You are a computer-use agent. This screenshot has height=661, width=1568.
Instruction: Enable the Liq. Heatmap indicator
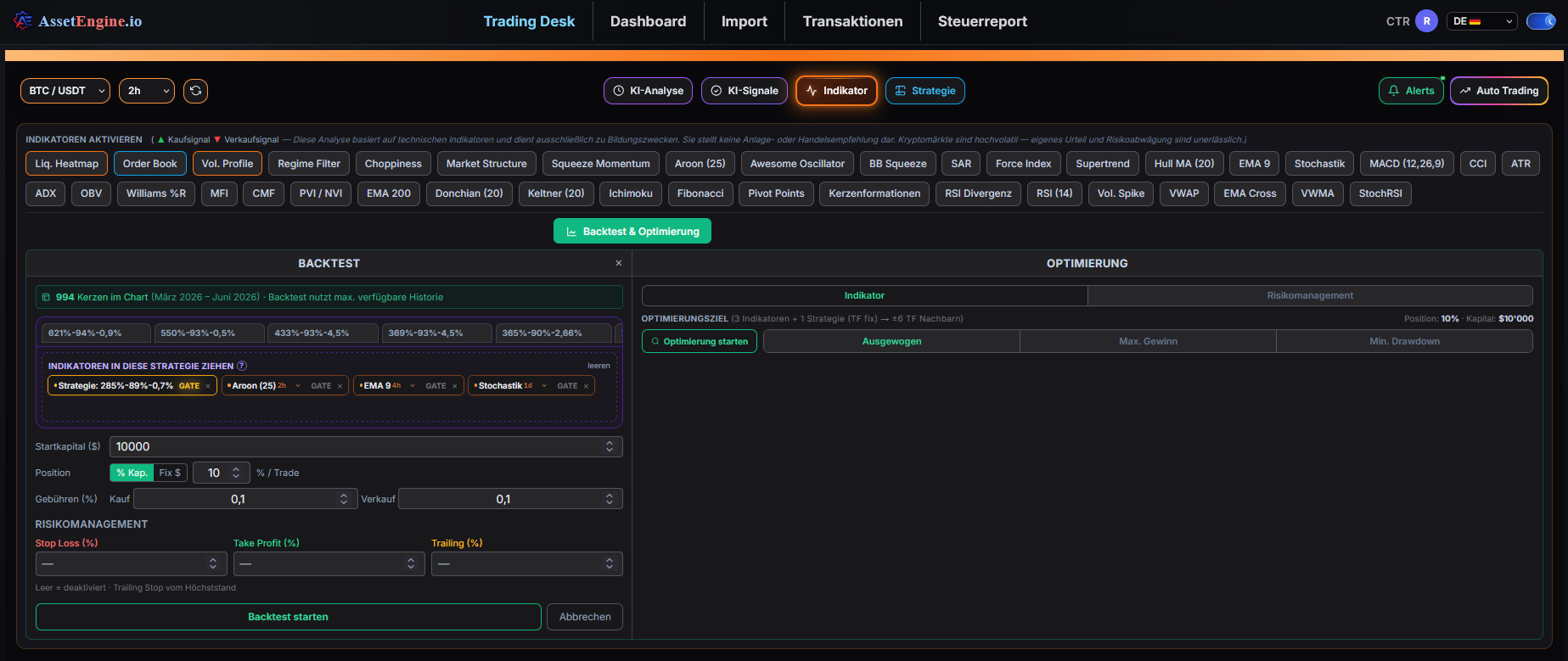point(67,164)
